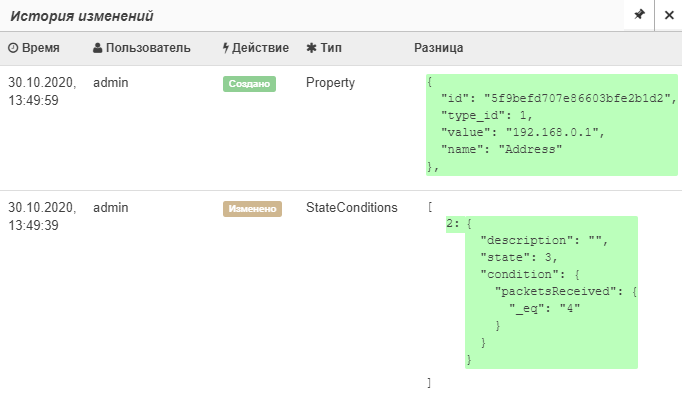The height and width of the screenshot is (393, 682).
Task: Click the "state": 3 diff line
Action: (518, 257)
